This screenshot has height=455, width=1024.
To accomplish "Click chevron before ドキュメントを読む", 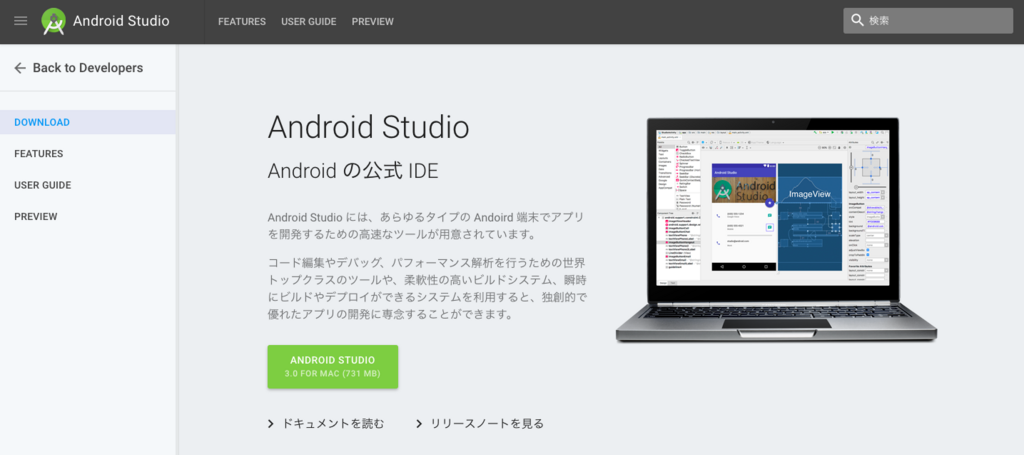I will [270, 424].
